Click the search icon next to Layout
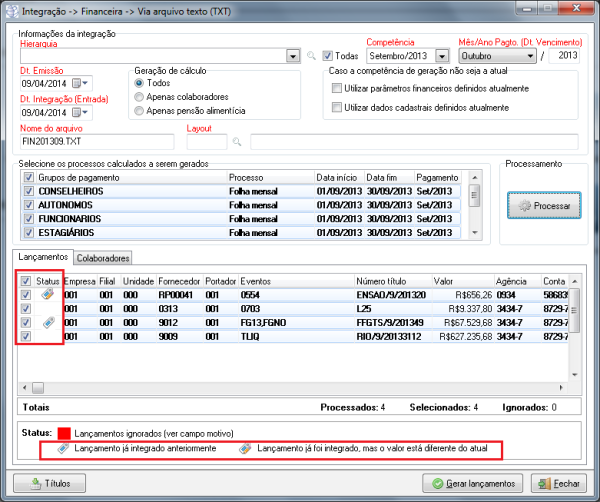 238,144
